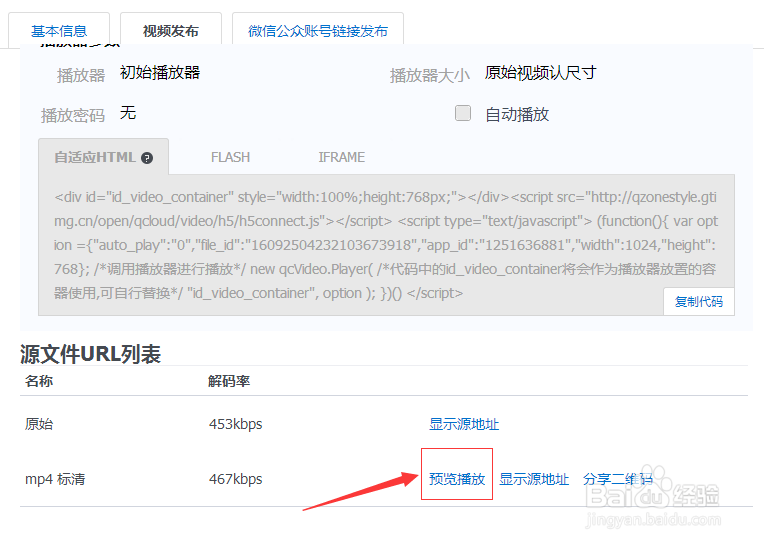This screenshot has width=764, height=546.
Task: Show source address for mp4 标清 row
Action: [x=534, y=479]
